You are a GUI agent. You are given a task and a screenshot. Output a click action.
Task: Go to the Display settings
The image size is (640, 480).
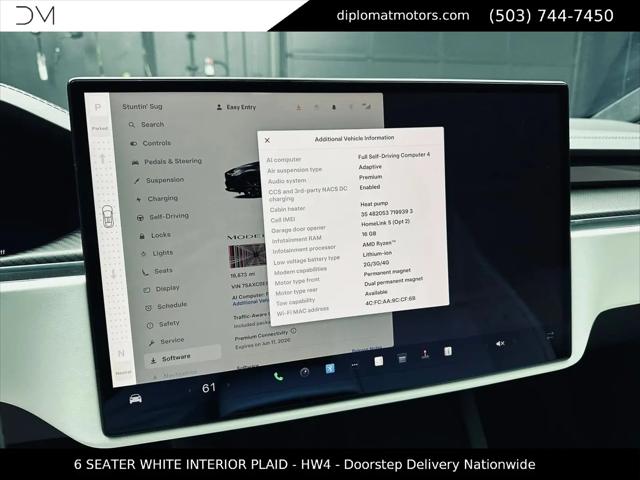pyautogui.click(x=162, y=289)
